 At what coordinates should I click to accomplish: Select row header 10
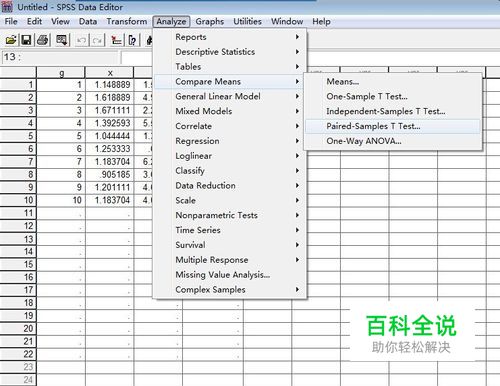[18, 200]
